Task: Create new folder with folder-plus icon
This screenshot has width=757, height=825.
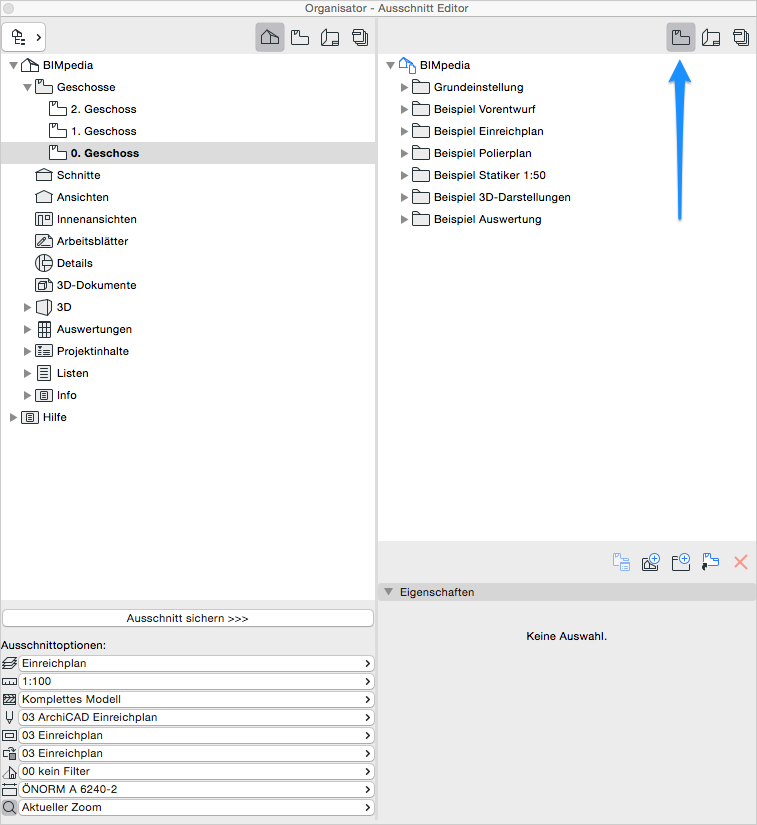Action: coord(681,562)
